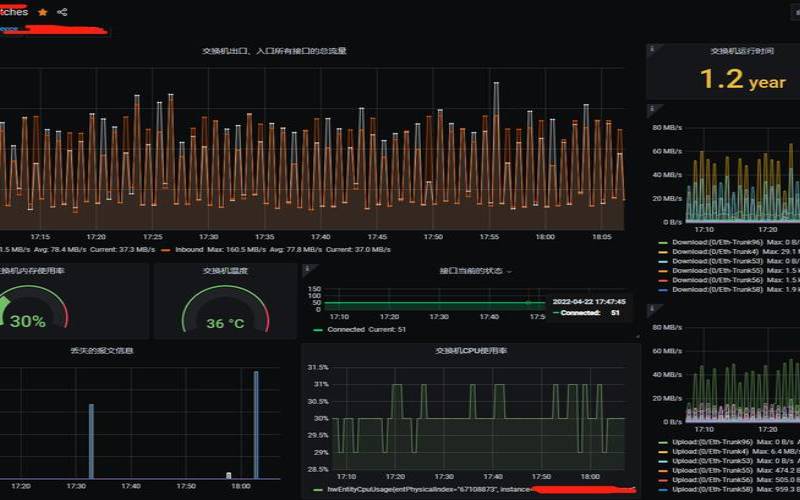Click 31% level peak near 17:20 in CPU chart
This screenshot has height=500, width=800.
pyautogui.click(x=396, y=385)
